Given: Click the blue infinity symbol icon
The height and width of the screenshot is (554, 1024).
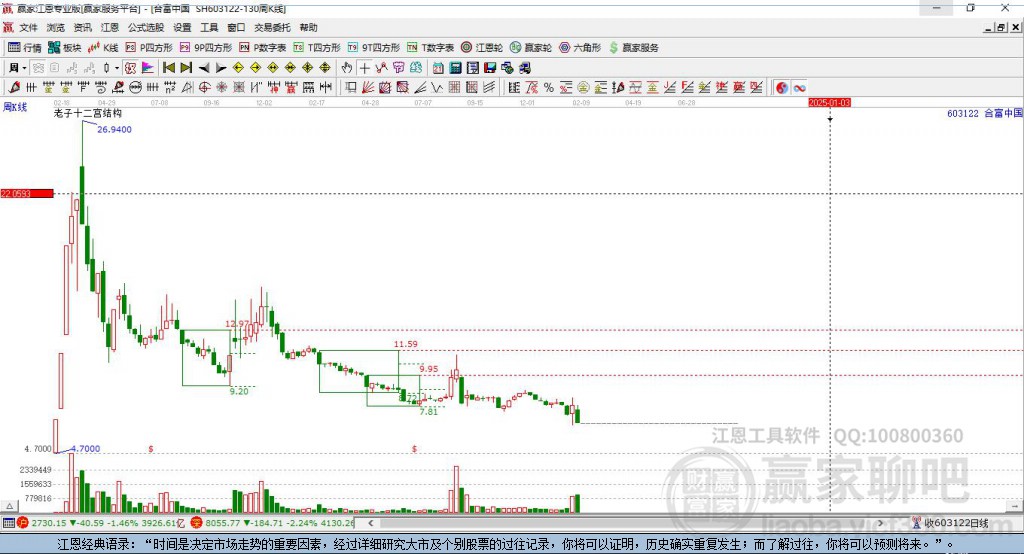Looking at the screenshot, I should (x=799, y=88).
